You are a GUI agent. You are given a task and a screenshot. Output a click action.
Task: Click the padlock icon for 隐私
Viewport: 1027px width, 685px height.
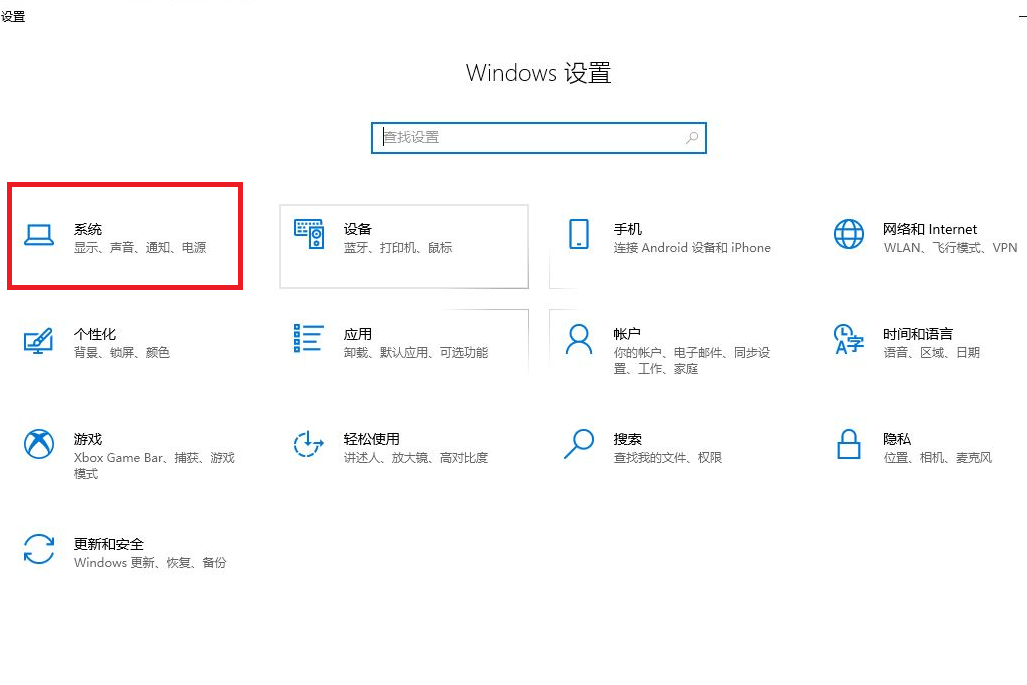[849, 444]
